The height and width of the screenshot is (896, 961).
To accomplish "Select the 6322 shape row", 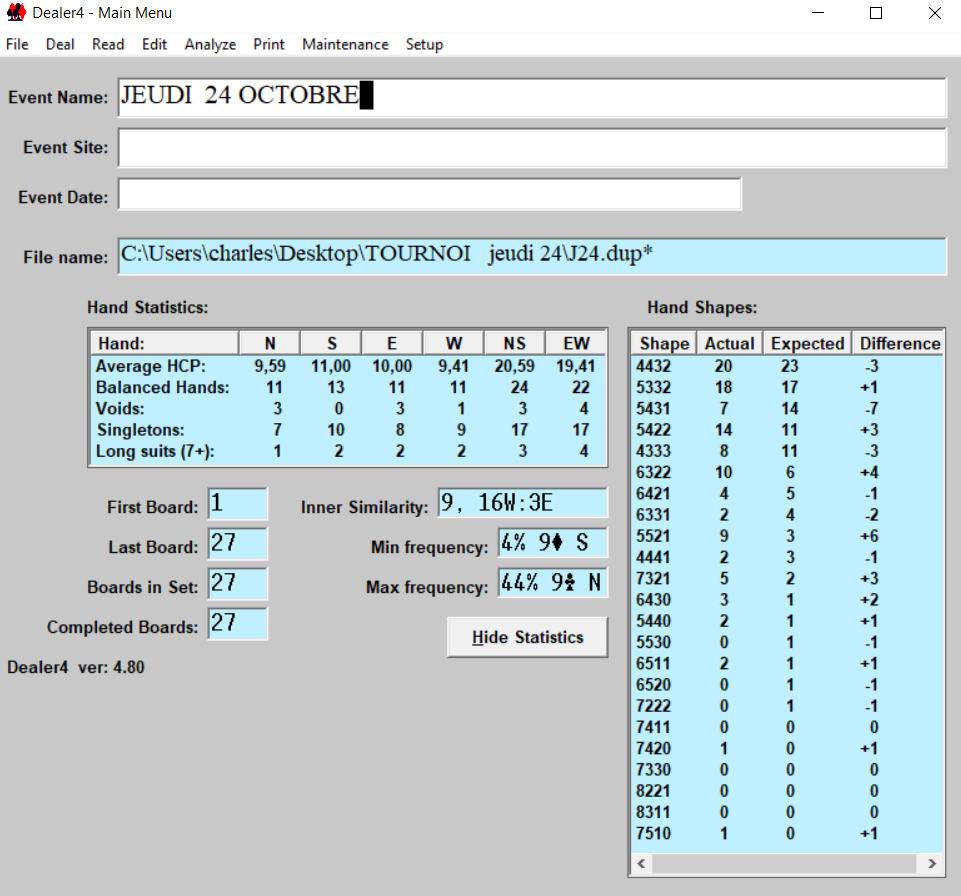I will pyautogui.click(x=787, y=472).
